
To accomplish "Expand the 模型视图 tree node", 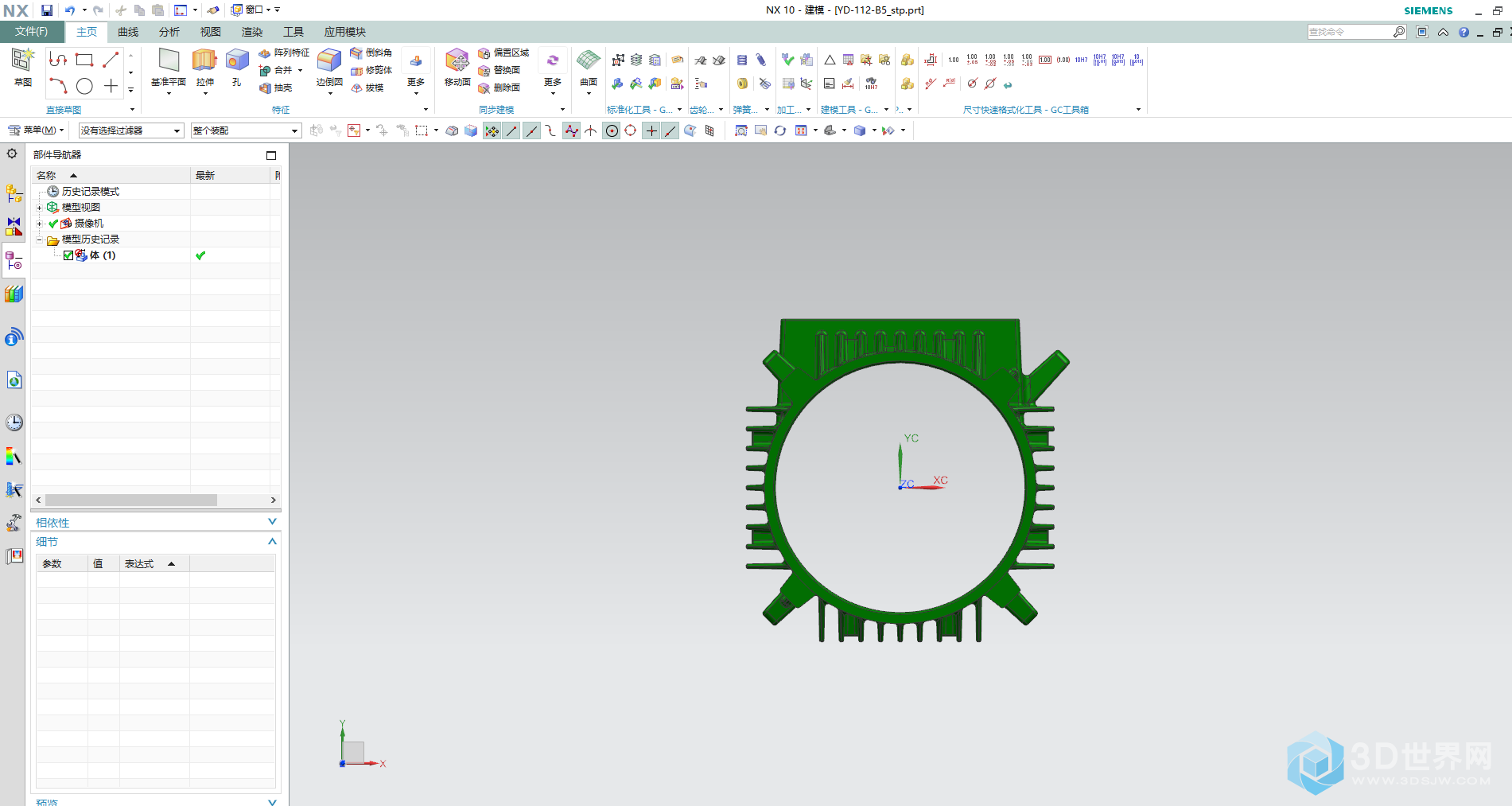I will click(x=39, y=208).
